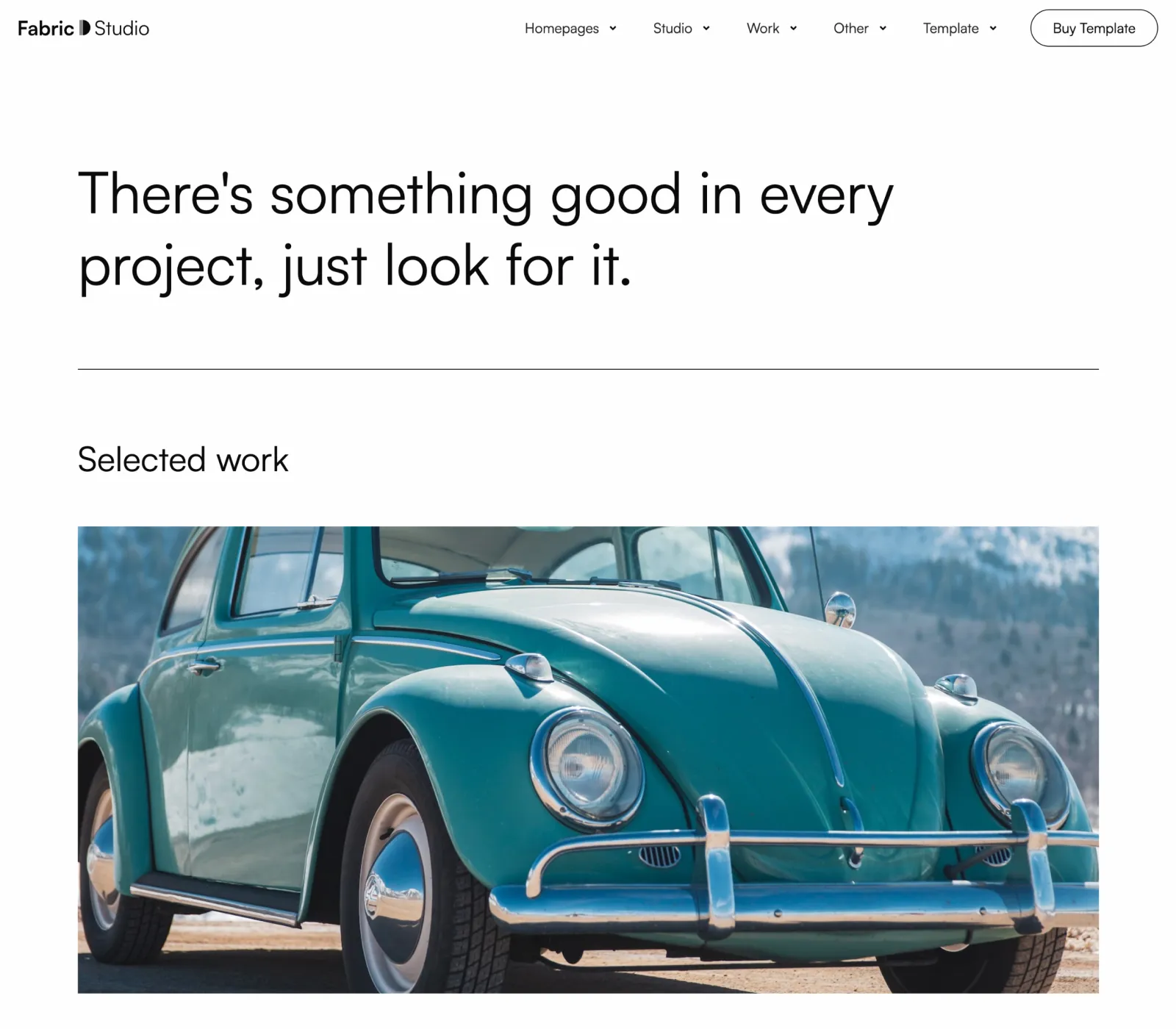Open the teal Beetle car project image
The height and width of the screenshot is (1029, 1176).
coord(588,759)
